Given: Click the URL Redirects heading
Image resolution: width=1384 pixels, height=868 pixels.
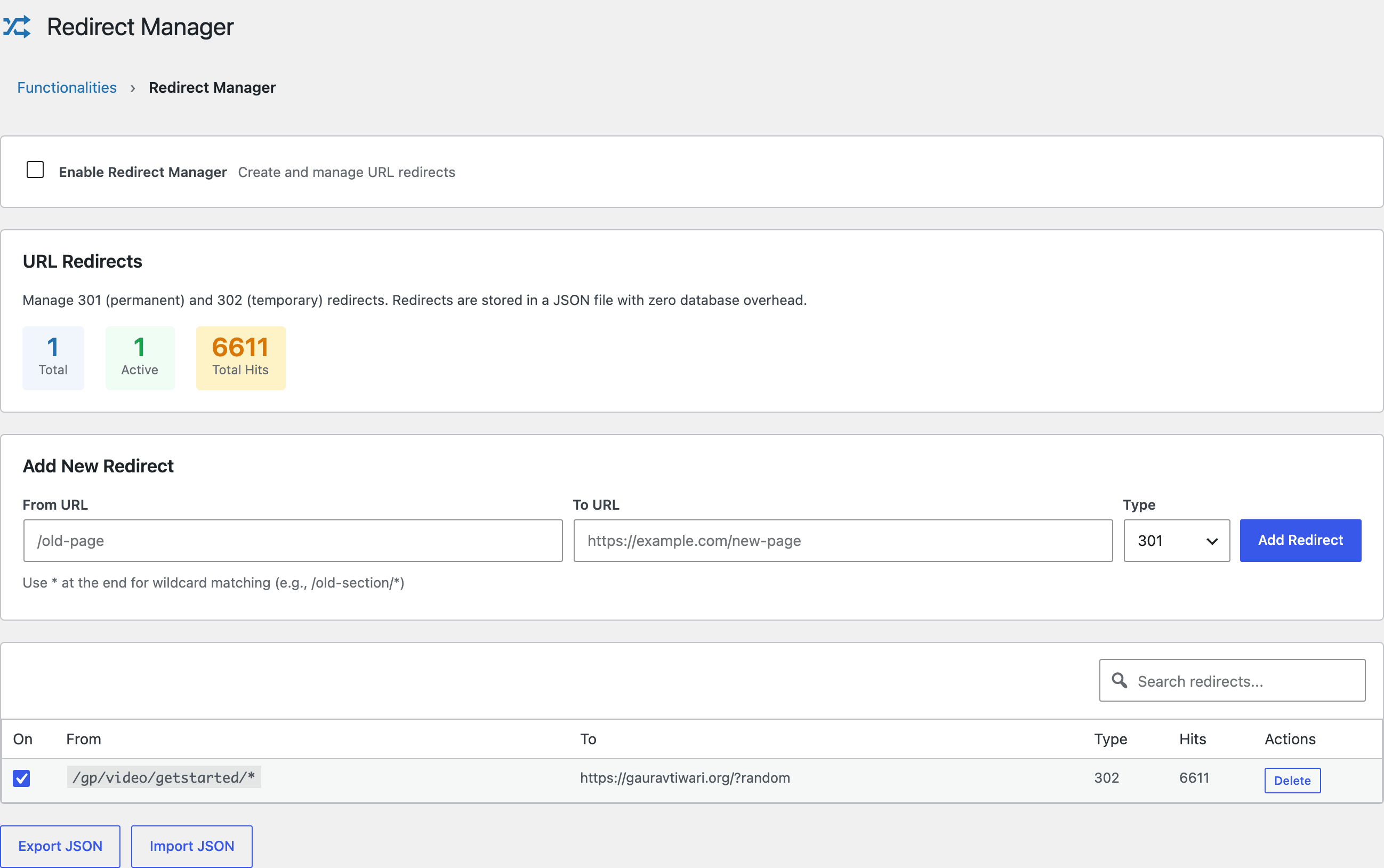Looking at the screenshot, I should [x=82, y=262].
